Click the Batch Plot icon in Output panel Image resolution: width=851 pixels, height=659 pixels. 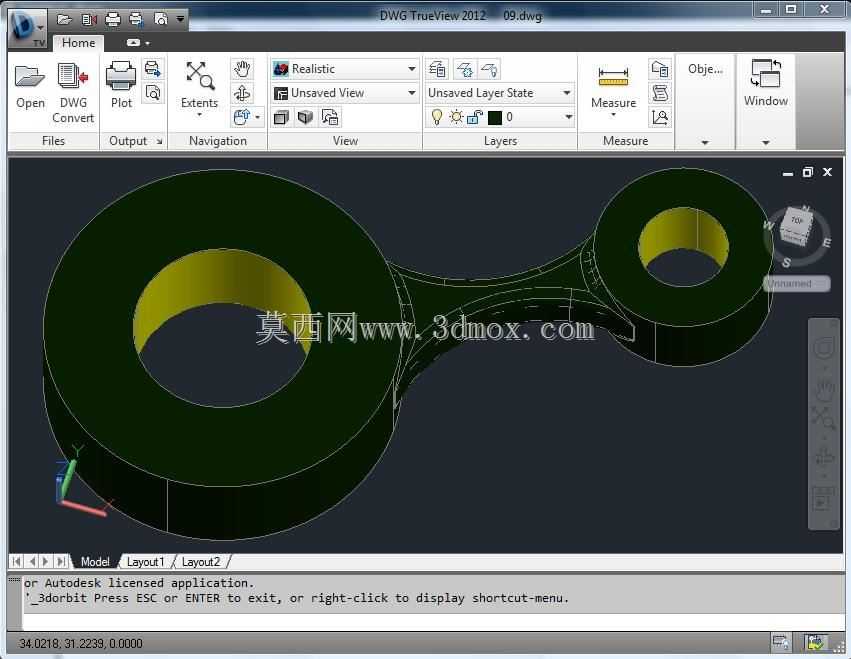[153, 69]
